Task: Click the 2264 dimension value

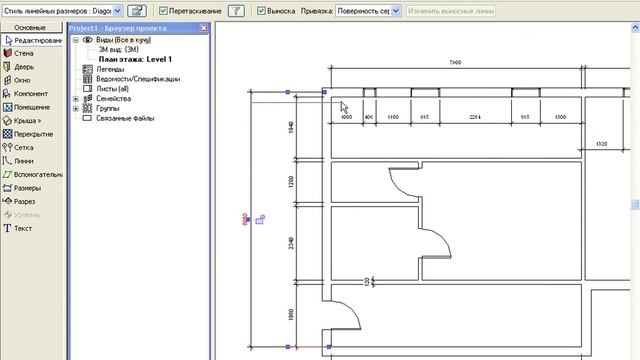Action: 475,117
